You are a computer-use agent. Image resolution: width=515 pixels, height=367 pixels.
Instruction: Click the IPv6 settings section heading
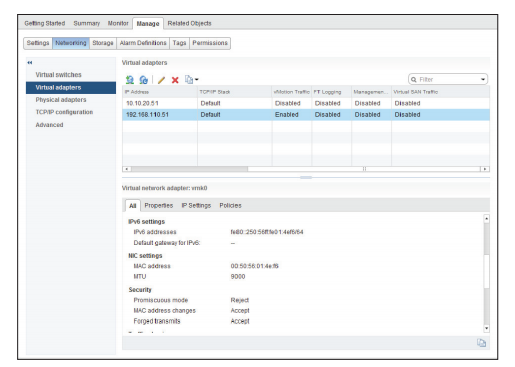(x=146, y=222)
